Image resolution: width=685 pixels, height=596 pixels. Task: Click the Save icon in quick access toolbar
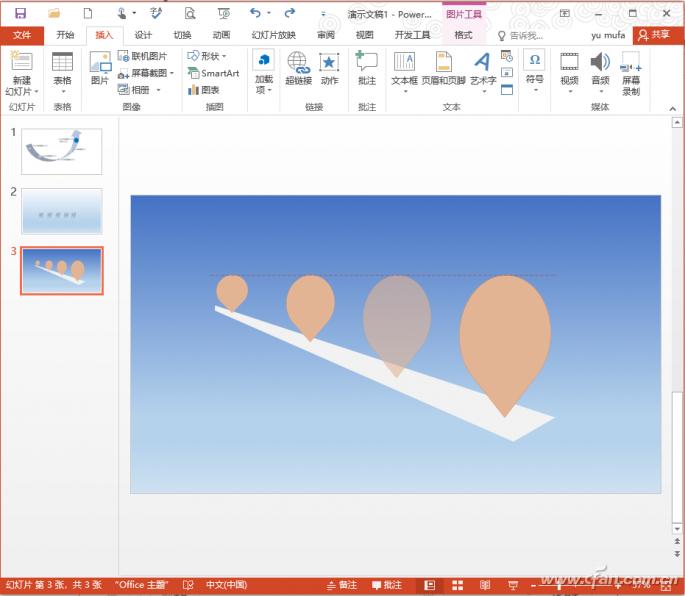point(20,13)
